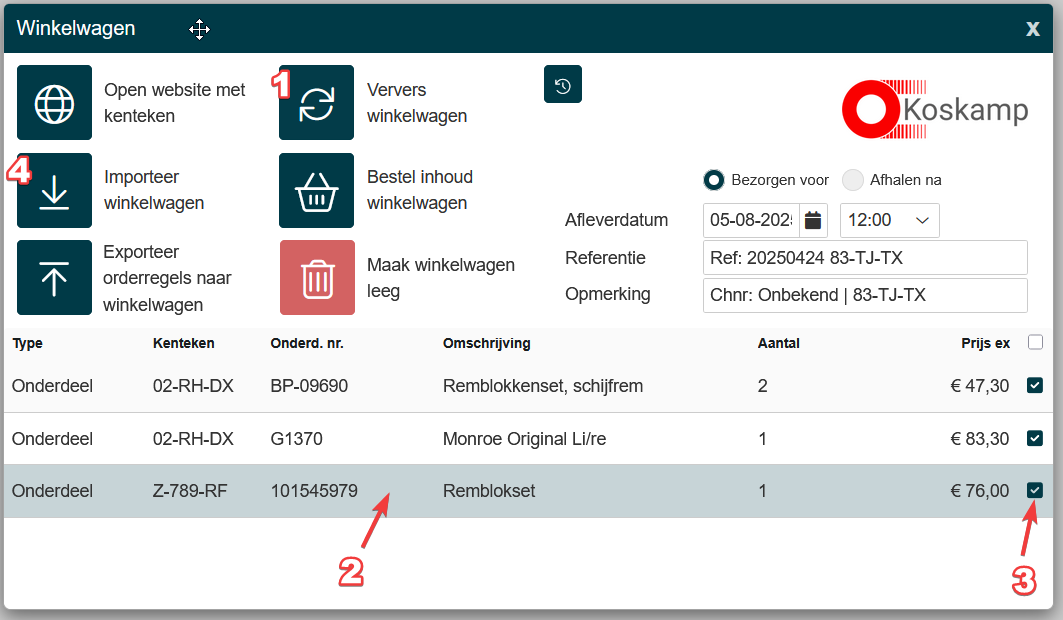This screenshot has width=1063, height=620.
Task: Click the export order lines upload icon
Action: 54,278
